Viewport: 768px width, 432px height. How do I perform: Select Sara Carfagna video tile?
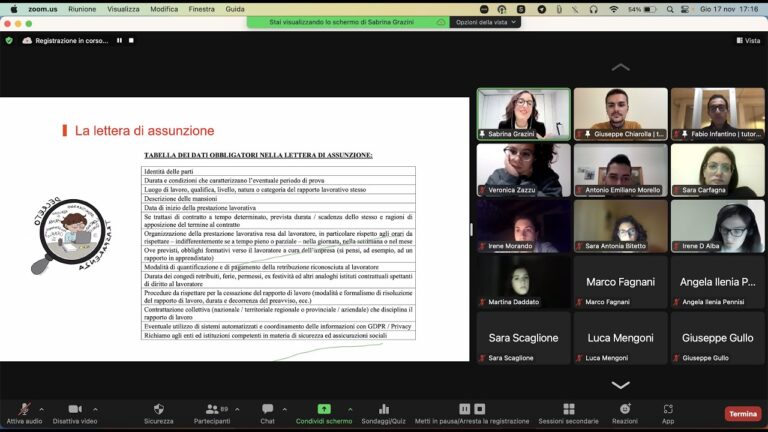click(x=718, y=170)
